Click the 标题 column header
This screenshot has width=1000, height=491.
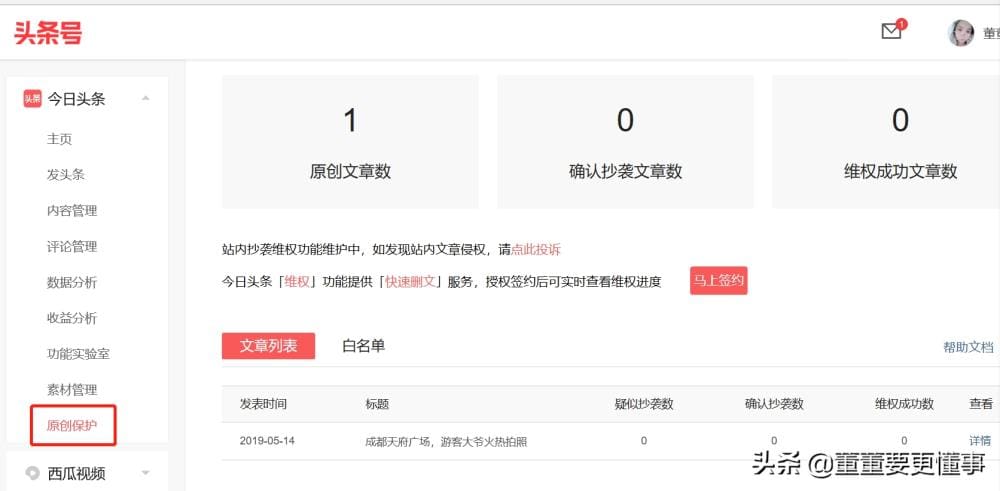[x=377, y=404]
